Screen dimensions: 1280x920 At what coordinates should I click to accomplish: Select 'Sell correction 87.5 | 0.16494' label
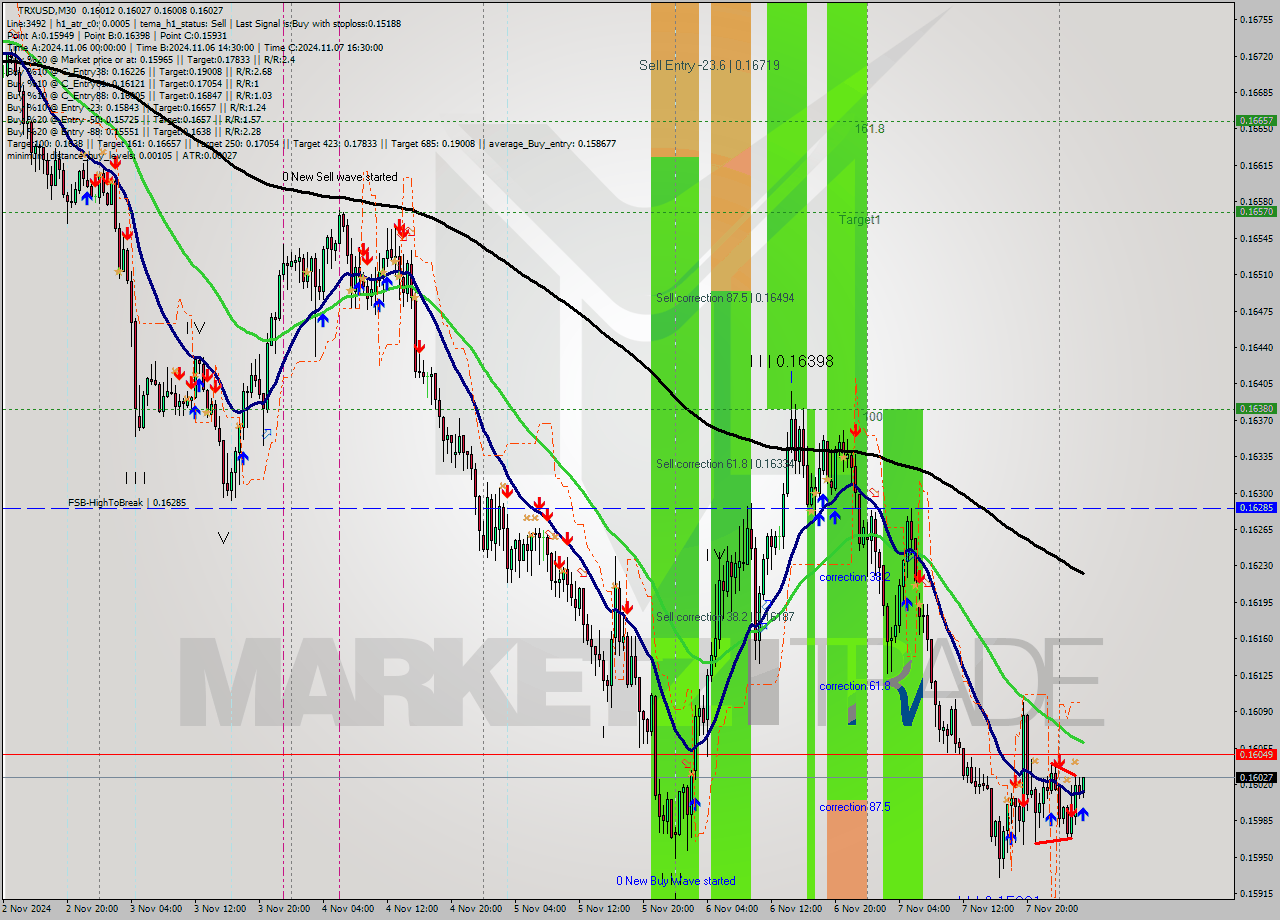pyautogui.click(x=725, y=298)
